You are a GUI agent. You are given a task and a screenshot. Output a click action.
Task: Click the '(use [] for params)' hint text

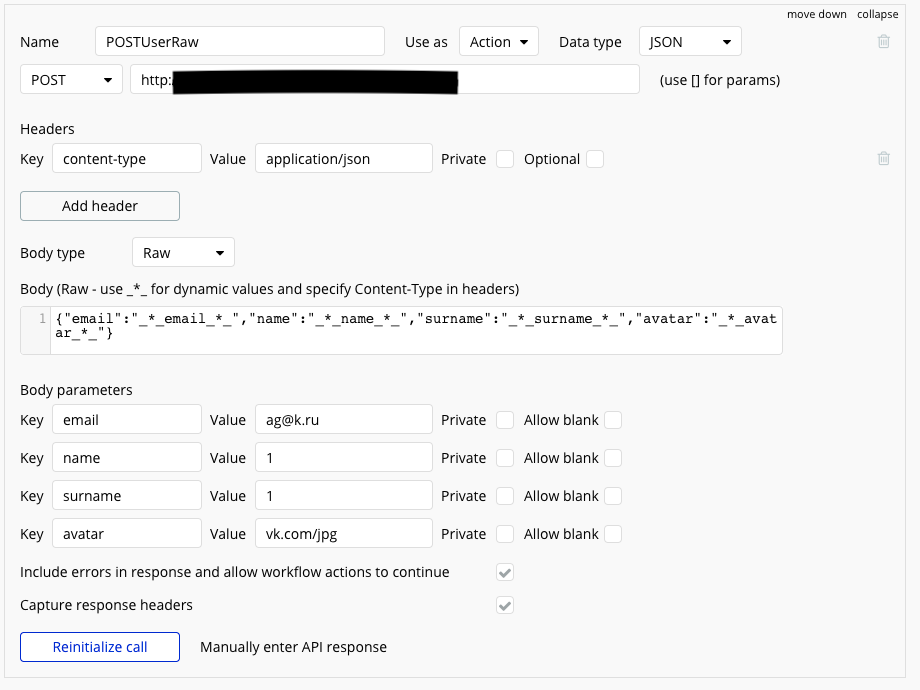coord(720,80)
